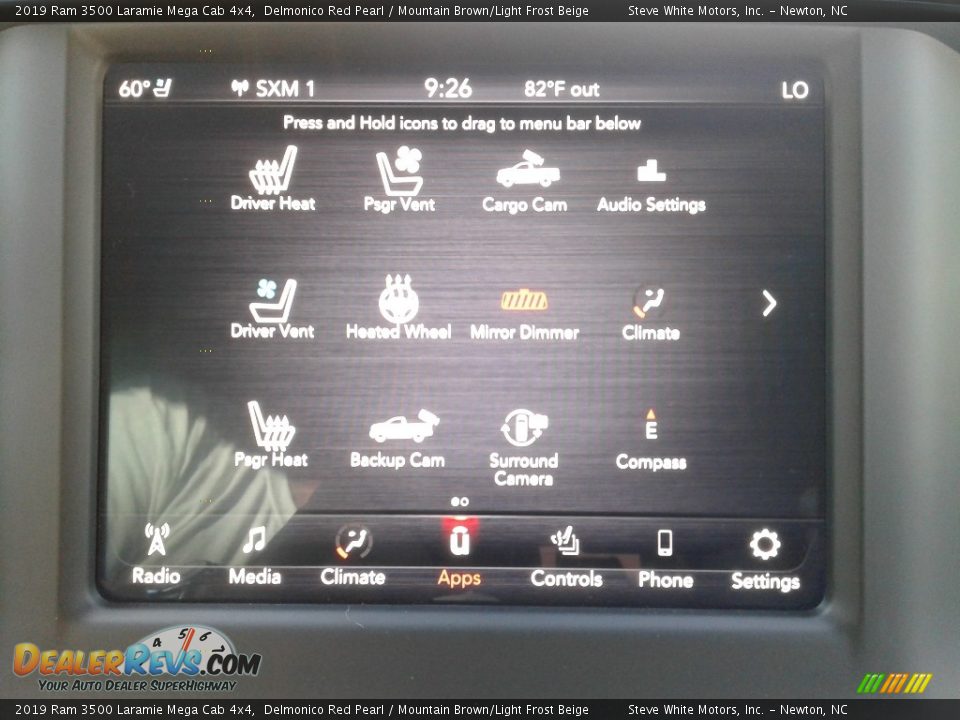Select Controls in the bottom menu bar
This screenshot has width=960, height=720.
point(566,556)
